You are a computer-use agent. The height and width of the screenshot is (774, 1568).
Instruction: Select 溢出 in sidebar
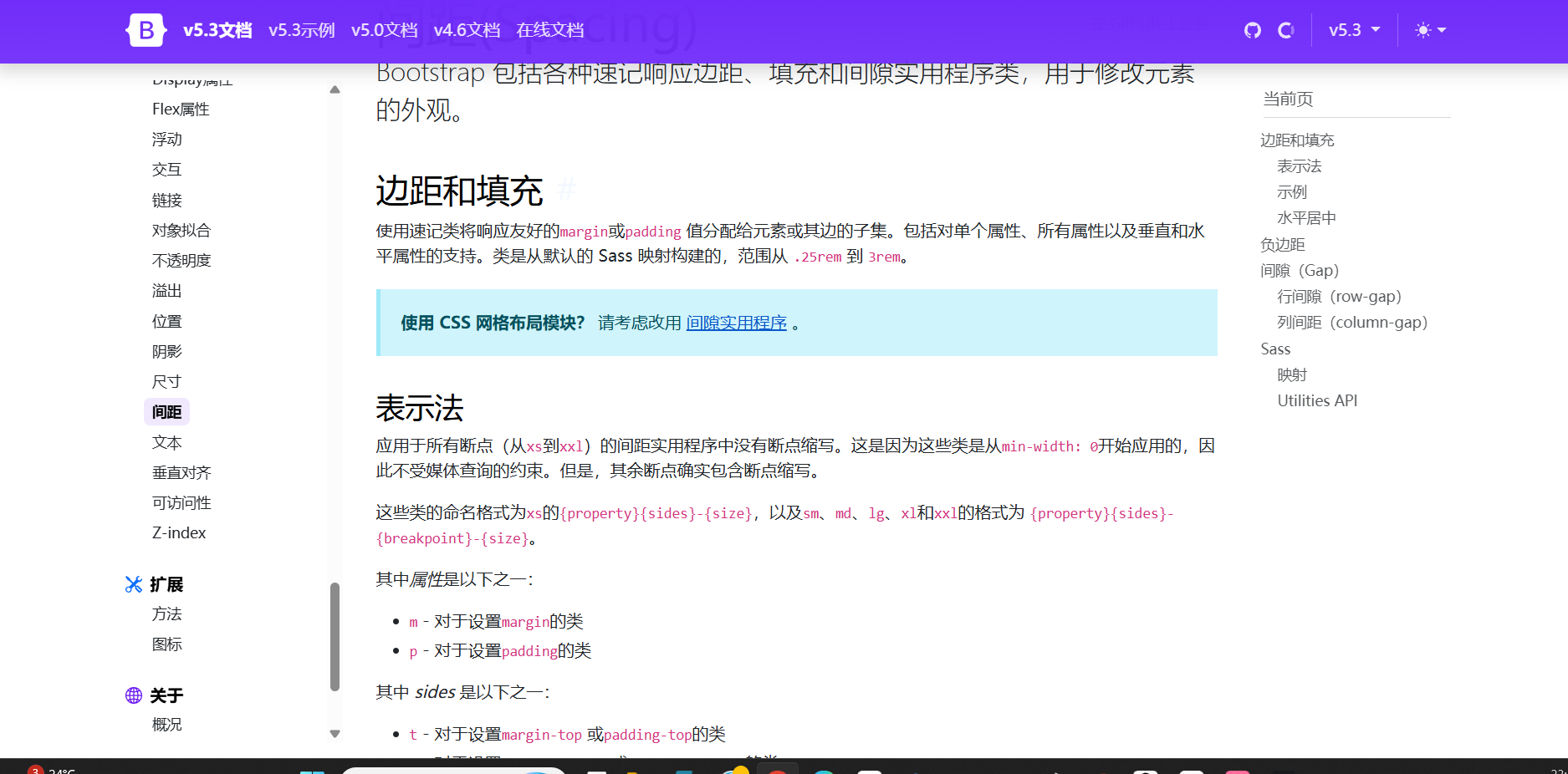pos(167,290)
